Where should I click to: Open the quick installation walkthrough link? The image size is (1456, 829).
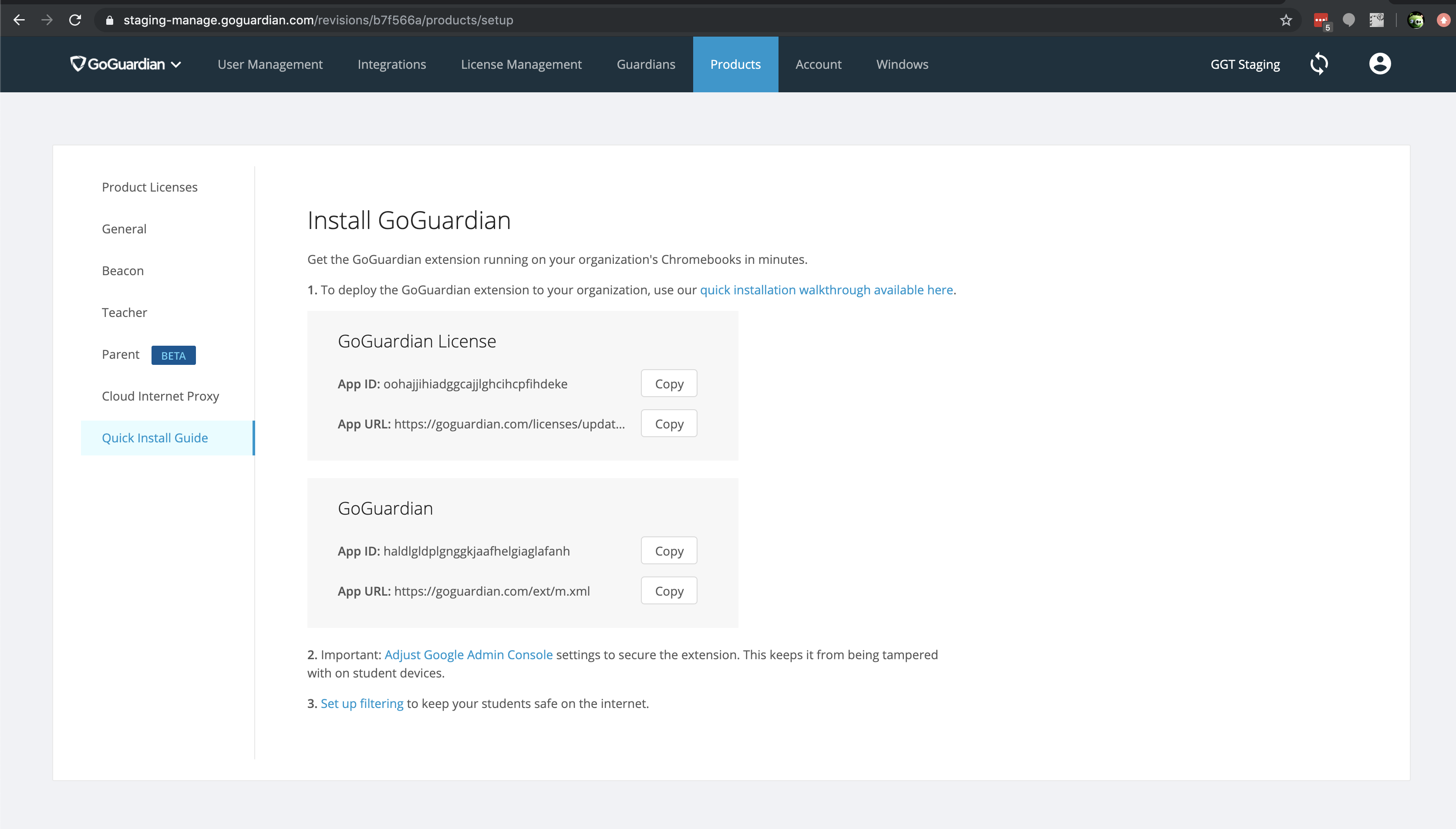pos(826,290)
